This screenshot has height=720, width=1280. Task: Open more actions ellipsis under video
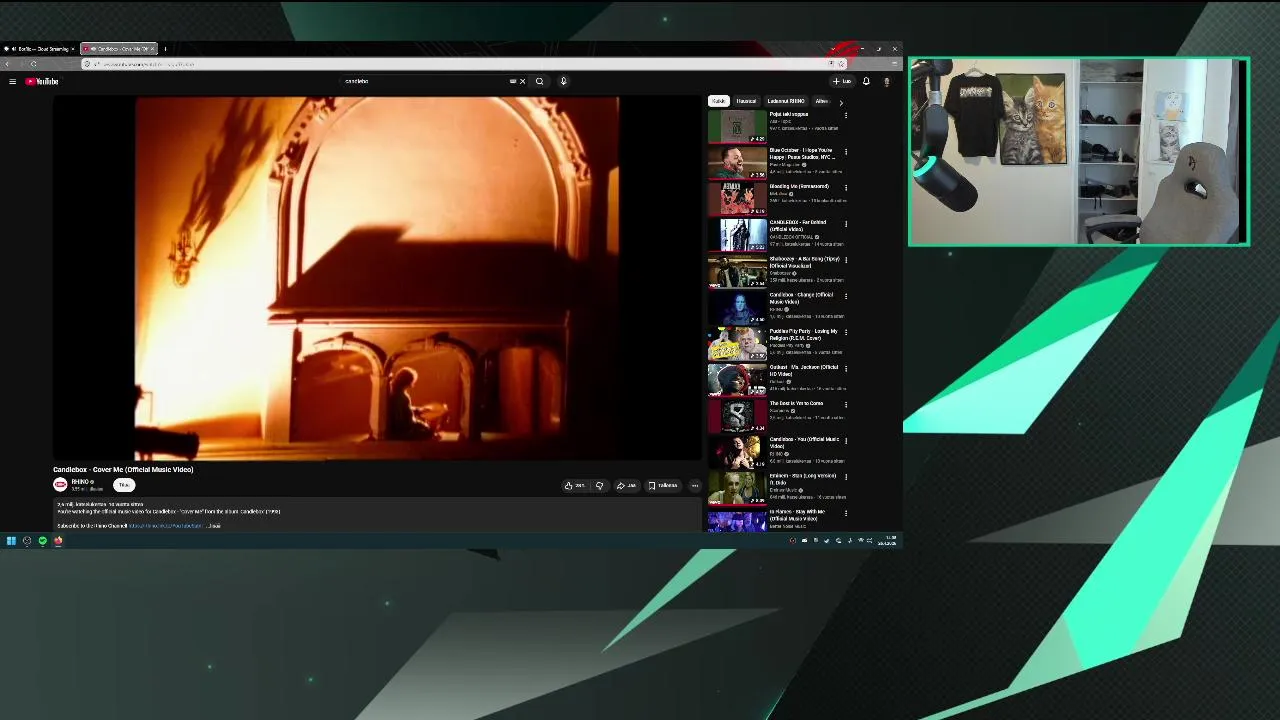695,486
